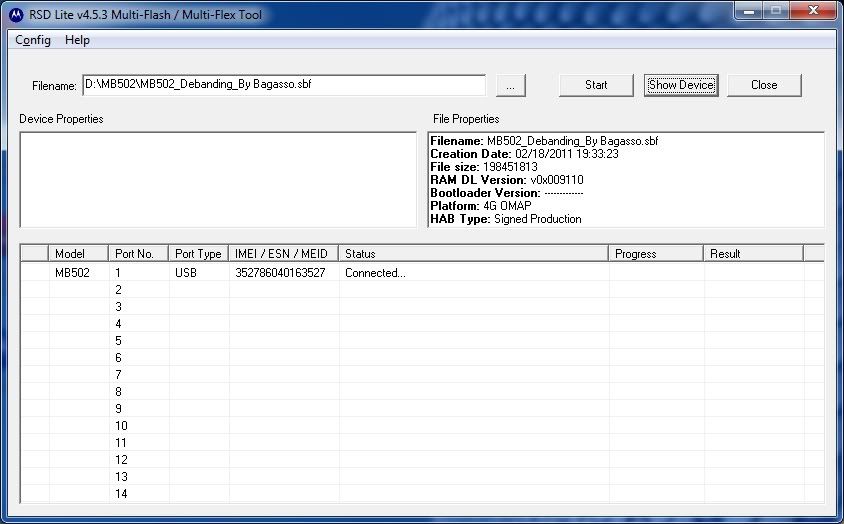Click the Creation Date 02/18/2011 line
Viewport: 844px width, 524px height.
pos(524,154)
